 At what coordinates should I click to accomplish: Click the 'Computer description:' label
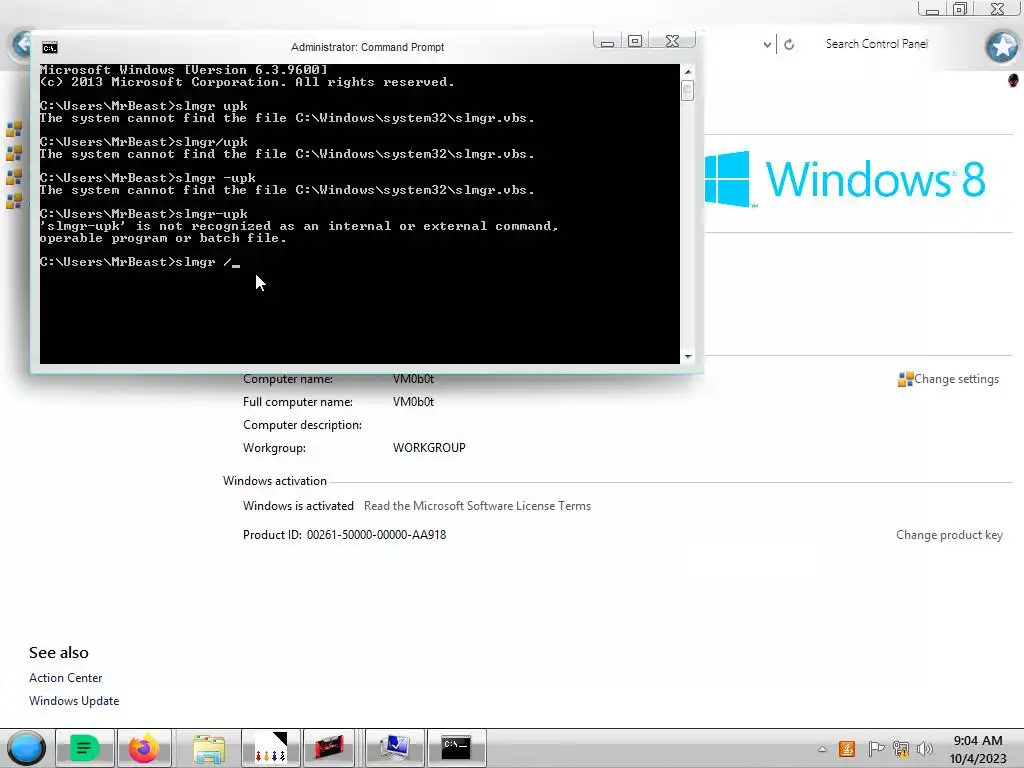pos(302,425)
